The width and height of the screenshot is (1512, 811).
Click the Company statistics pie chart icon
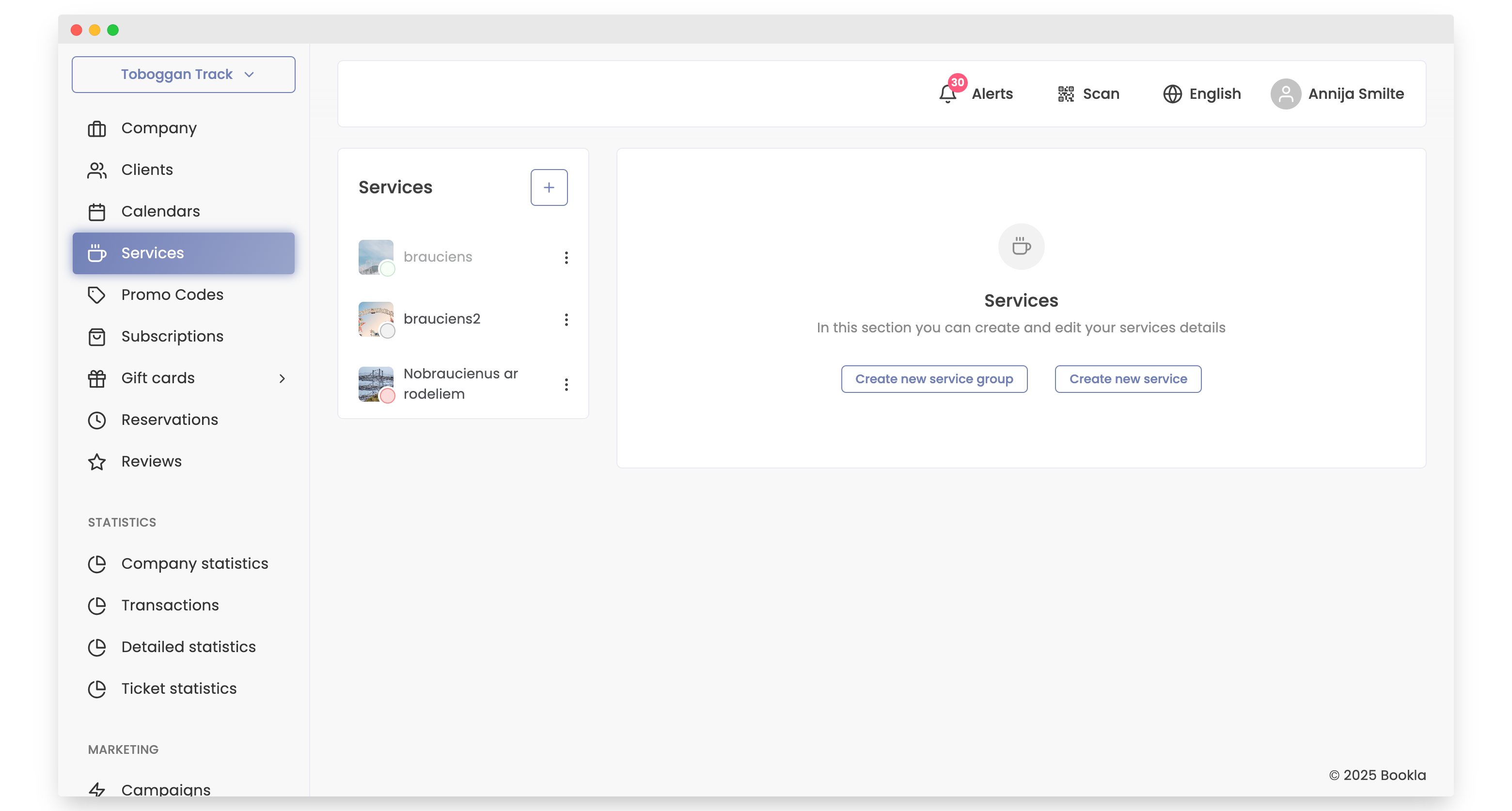point(97,563)
